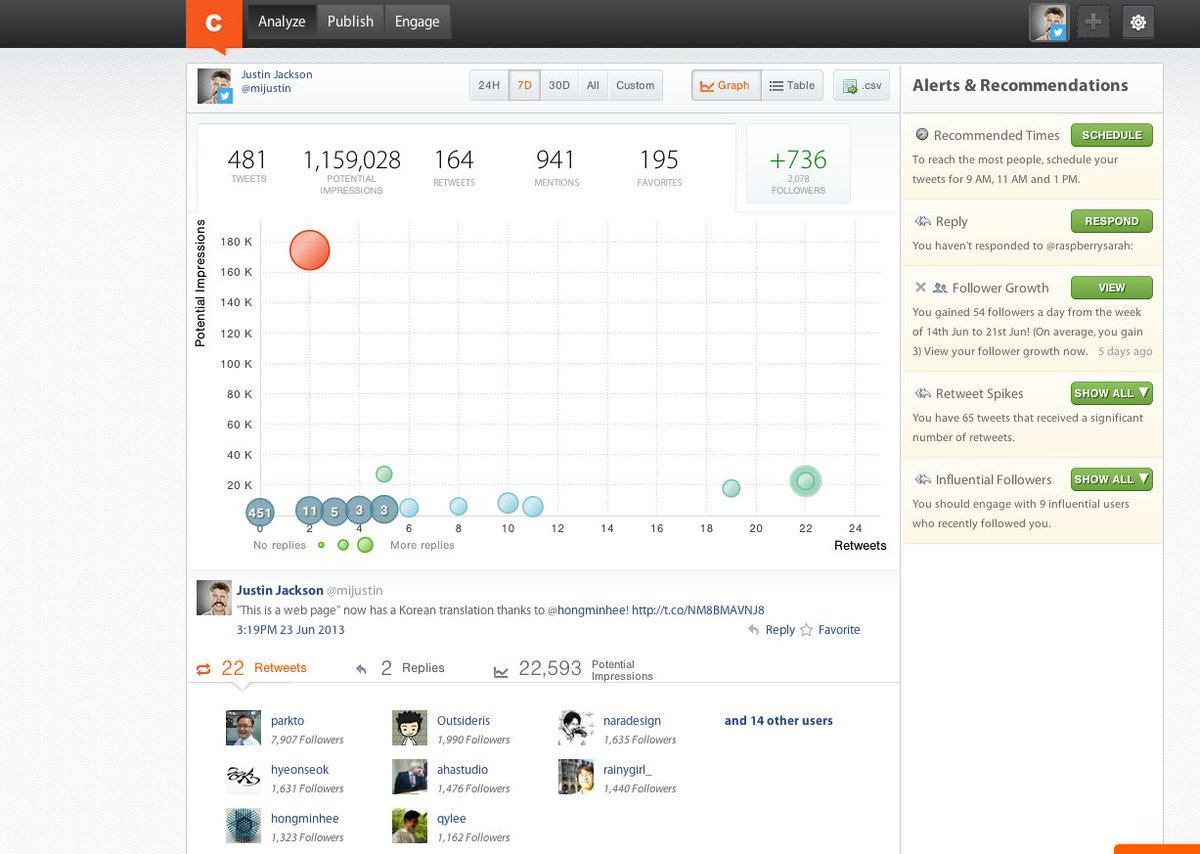Click the Reply arrow icon on tweet

click(x=755, y=630)
